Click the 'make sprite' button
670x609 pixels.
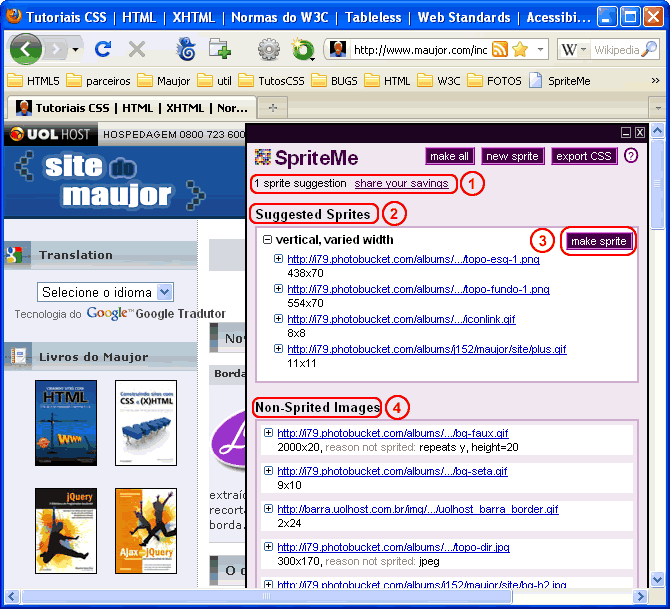point(598,241)
